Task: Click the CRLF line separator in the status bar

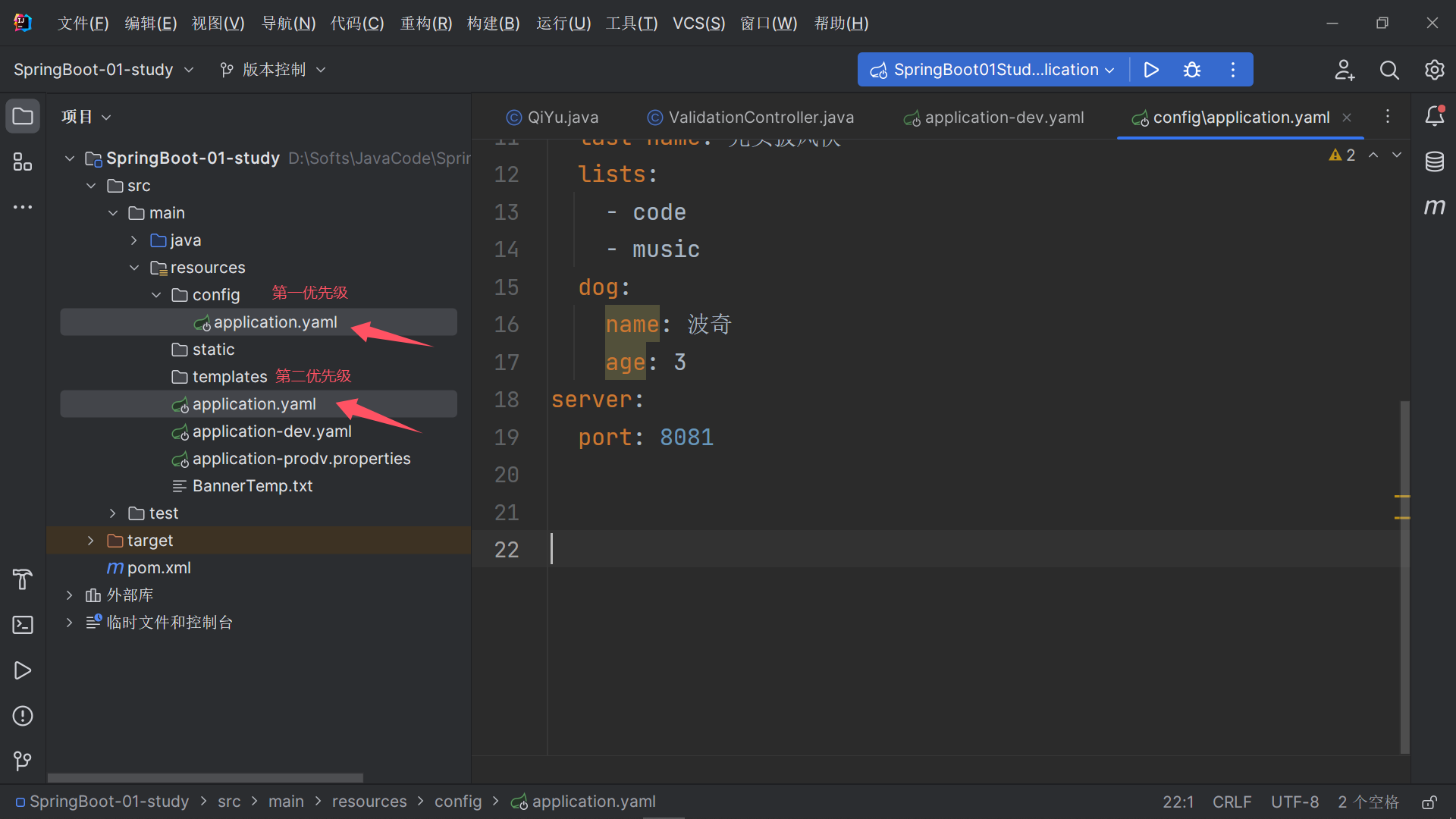Action: coord(1232,802)
